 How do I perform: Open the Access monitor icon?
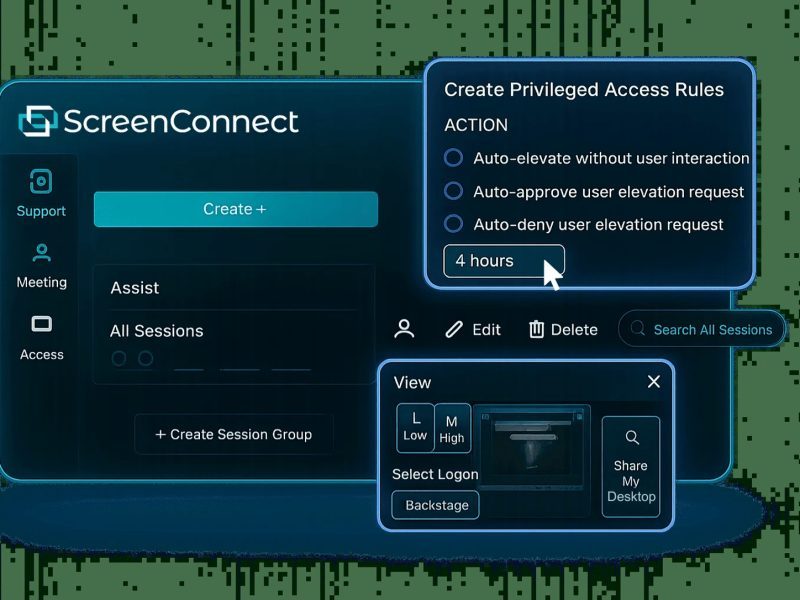(41, 324)
